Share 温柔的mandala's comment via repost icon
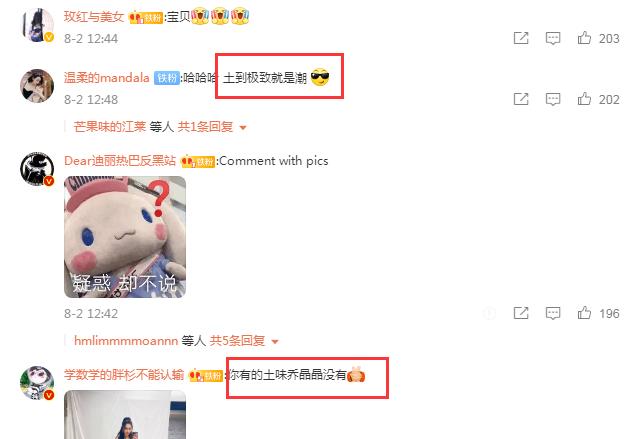 pyautogui.click(x=521, y=99)
